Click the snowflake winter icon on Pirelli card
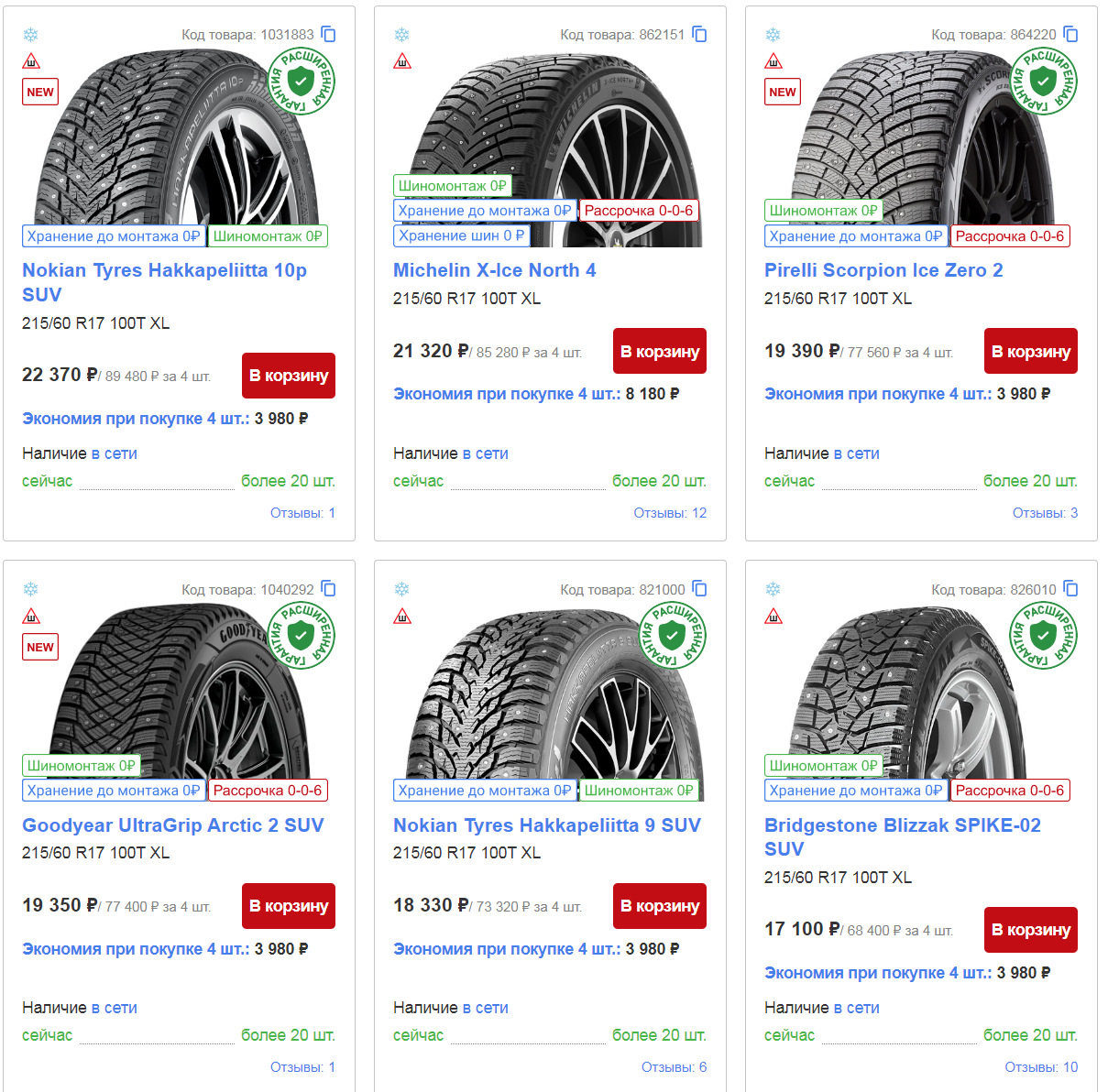Image resolution: width=1108 pixels, height=1092 pixels. [x=773, y=35]
